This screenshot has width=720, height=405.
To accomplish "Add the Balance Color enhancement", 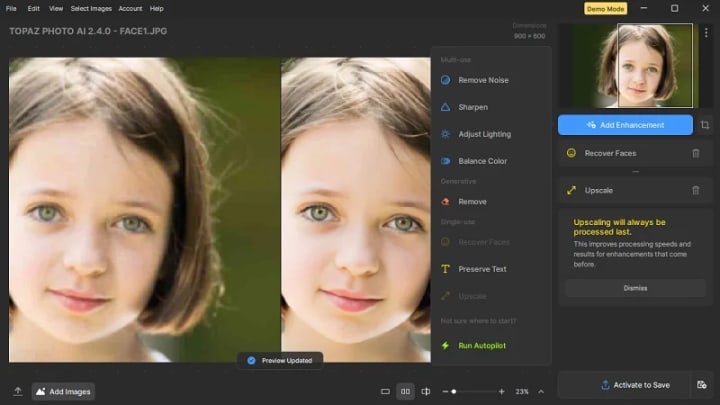I will (x=482, y=161).
